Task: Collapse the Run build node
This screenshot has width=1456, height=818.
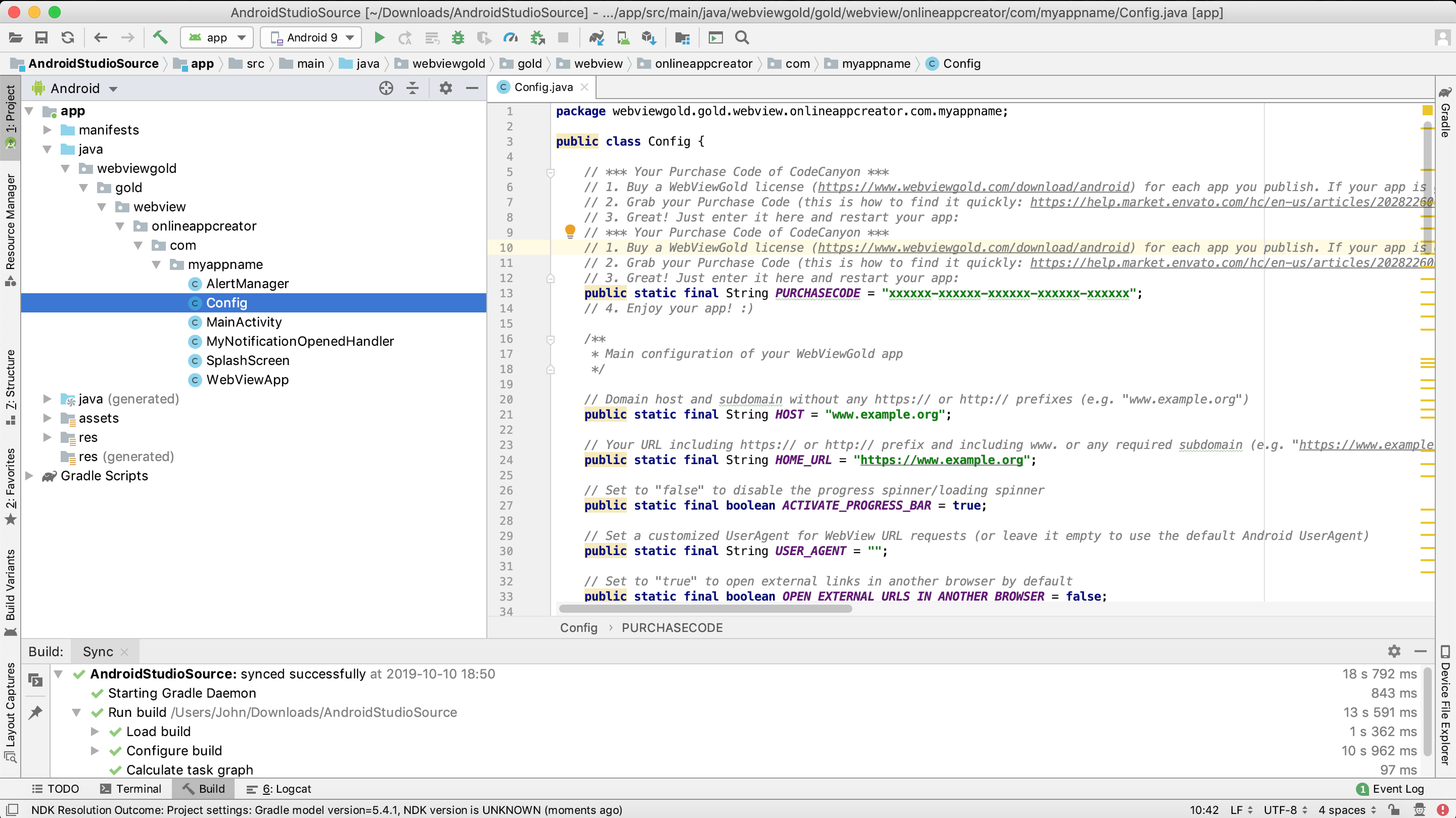Action: [76, 712]
